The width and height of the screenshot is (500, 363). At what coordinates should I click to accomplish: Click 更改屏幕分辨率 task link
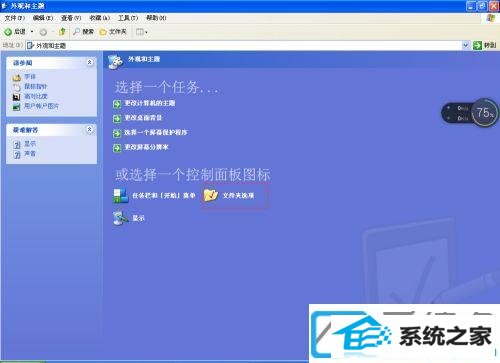pyautogui.click(x=146, y=147)
